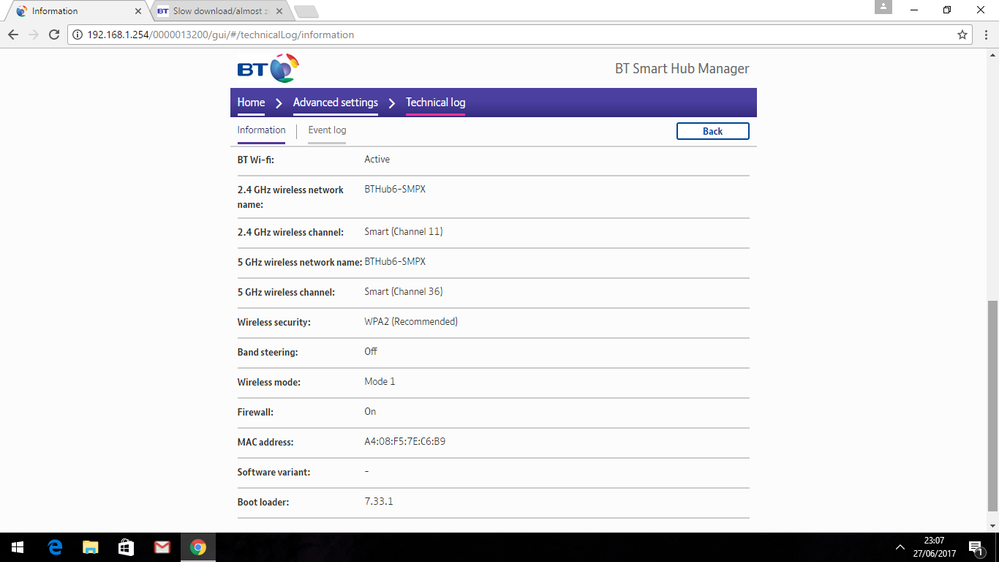Close the Slow download tab
Image resolution: width=999 pixels, height=562 pixels.
(279, 11)
